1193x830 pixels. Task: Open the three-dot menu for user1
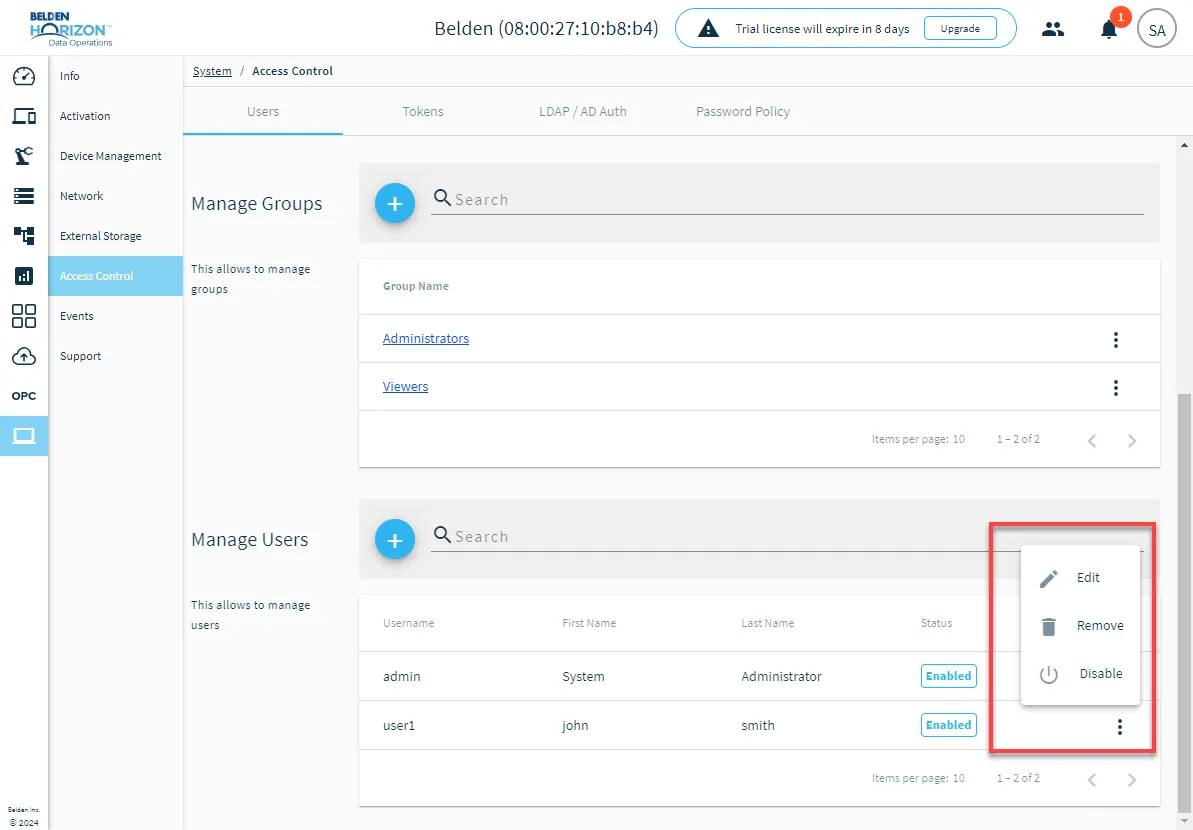point(1119,727)
